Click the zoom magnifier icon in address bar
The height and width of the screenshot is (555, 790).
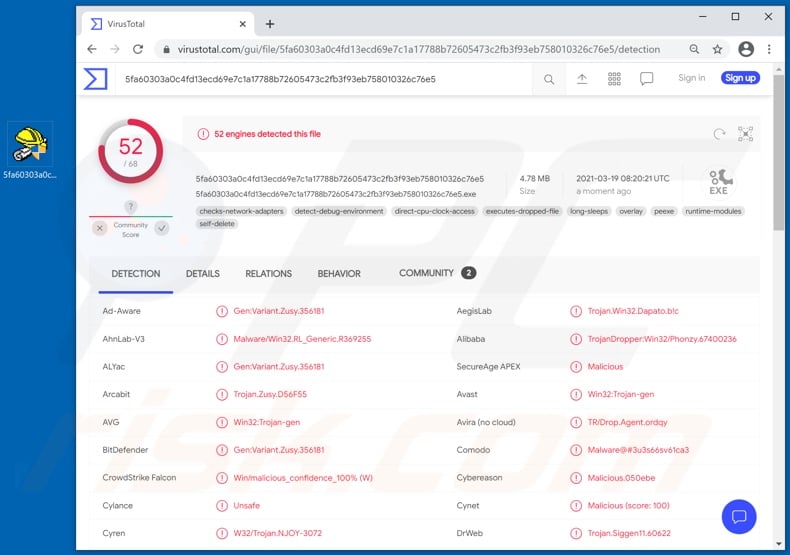click(694, 49)
